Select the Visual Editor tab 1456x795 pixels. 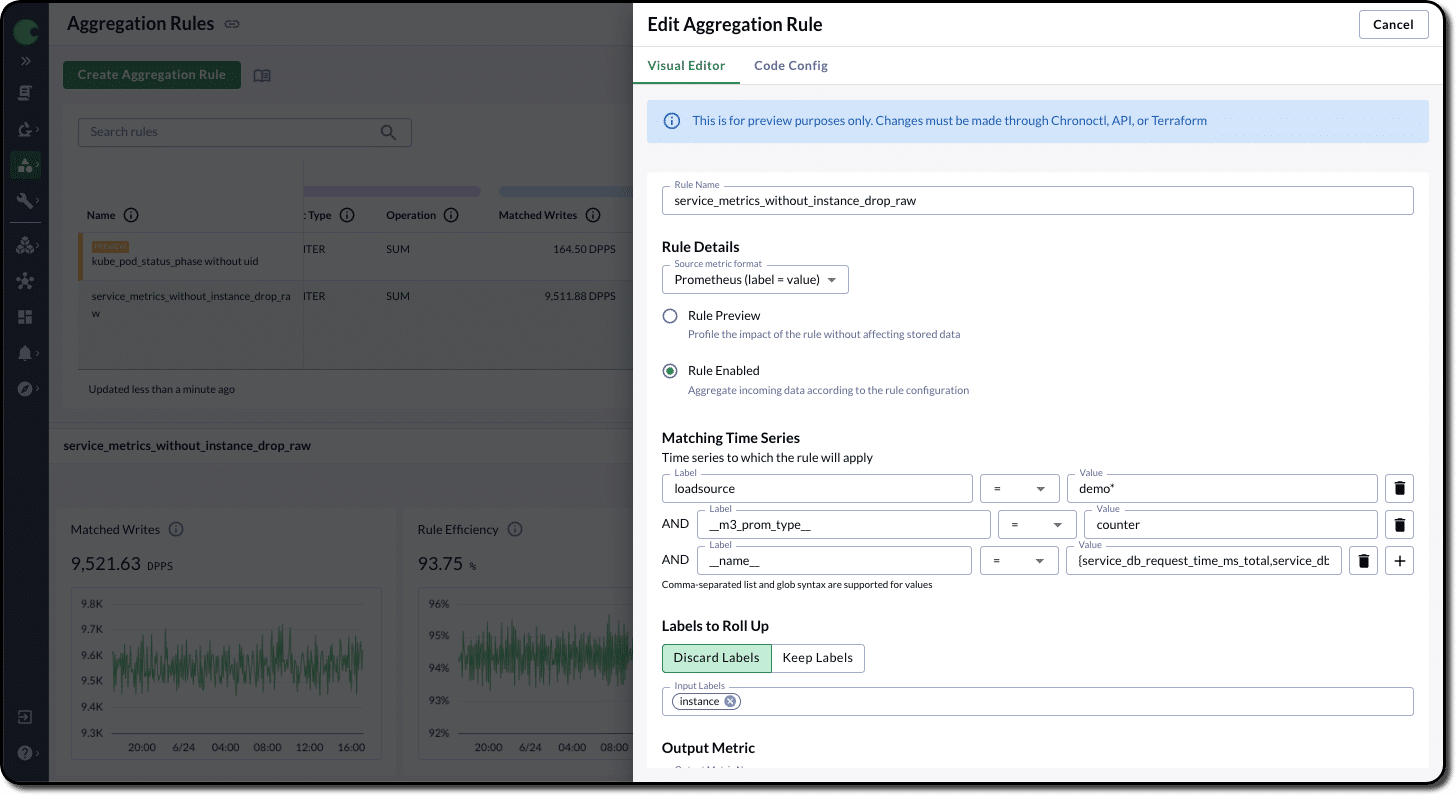coord(686,66)
